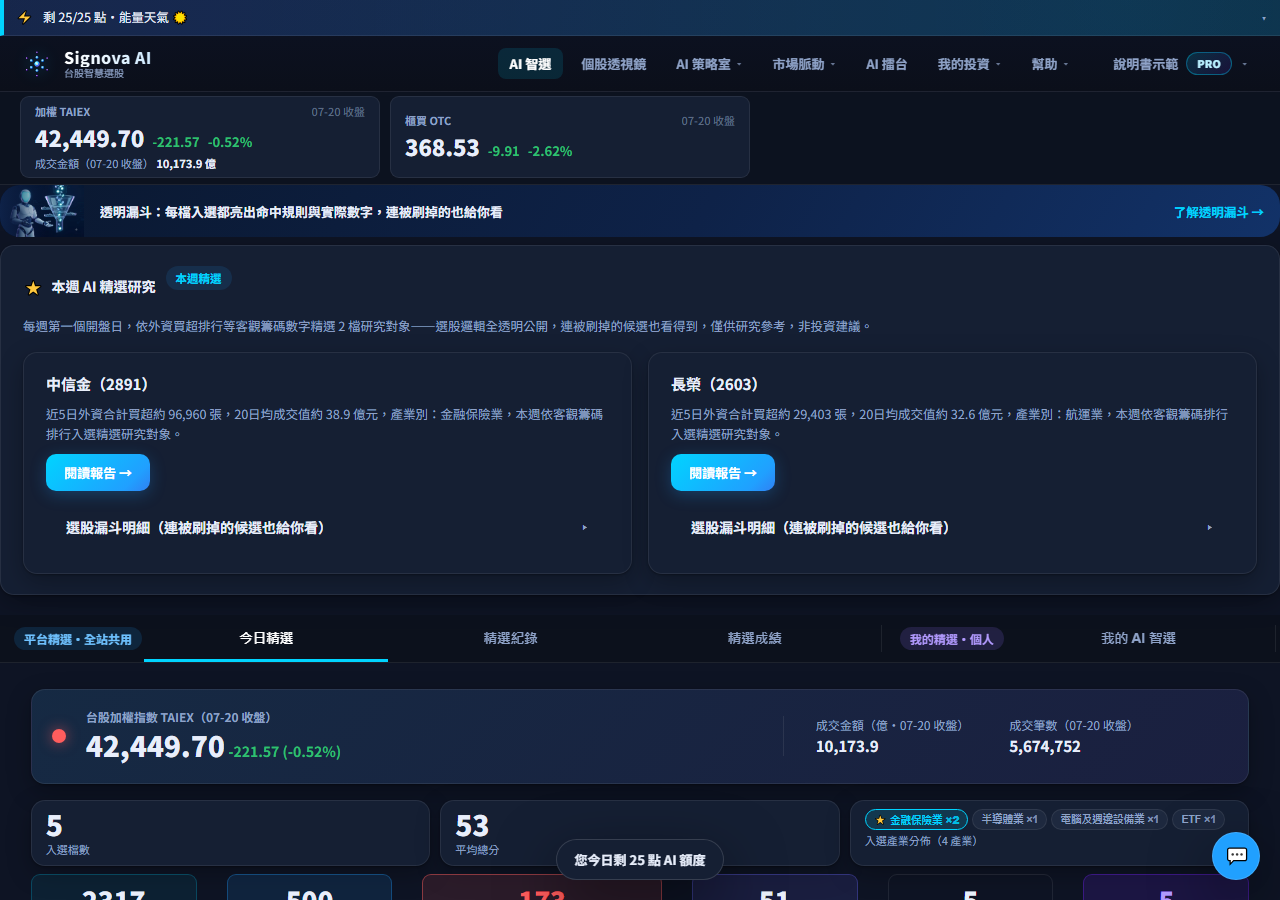Click the 長榮（2603） heading
Viewport: 1280px width, 900px height.
pyautogui.click(x=714, y=384)
